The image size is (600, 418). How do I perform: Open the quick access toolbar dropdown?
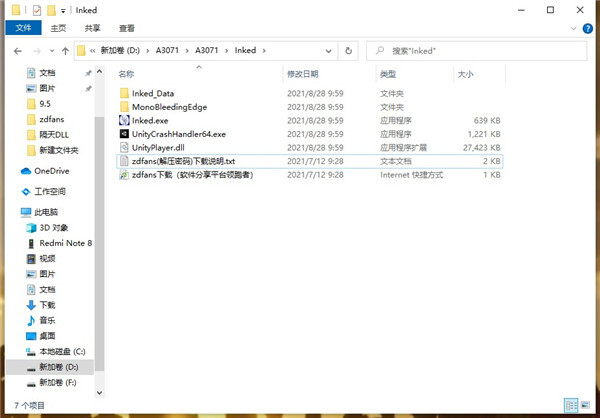[x=64, y=11]
